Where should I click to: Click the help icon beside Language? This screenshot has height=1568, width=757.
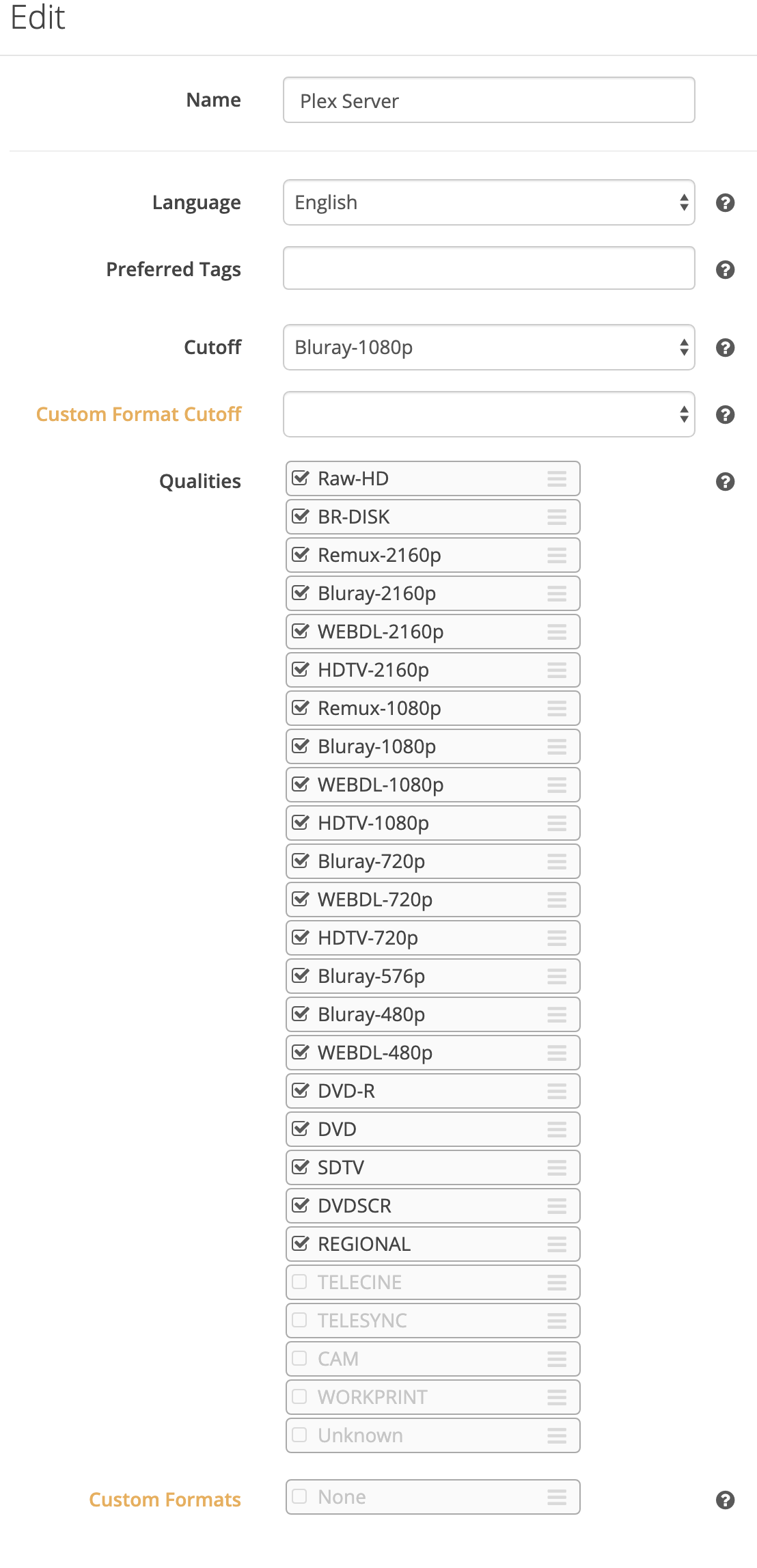[x=726, y=202]
